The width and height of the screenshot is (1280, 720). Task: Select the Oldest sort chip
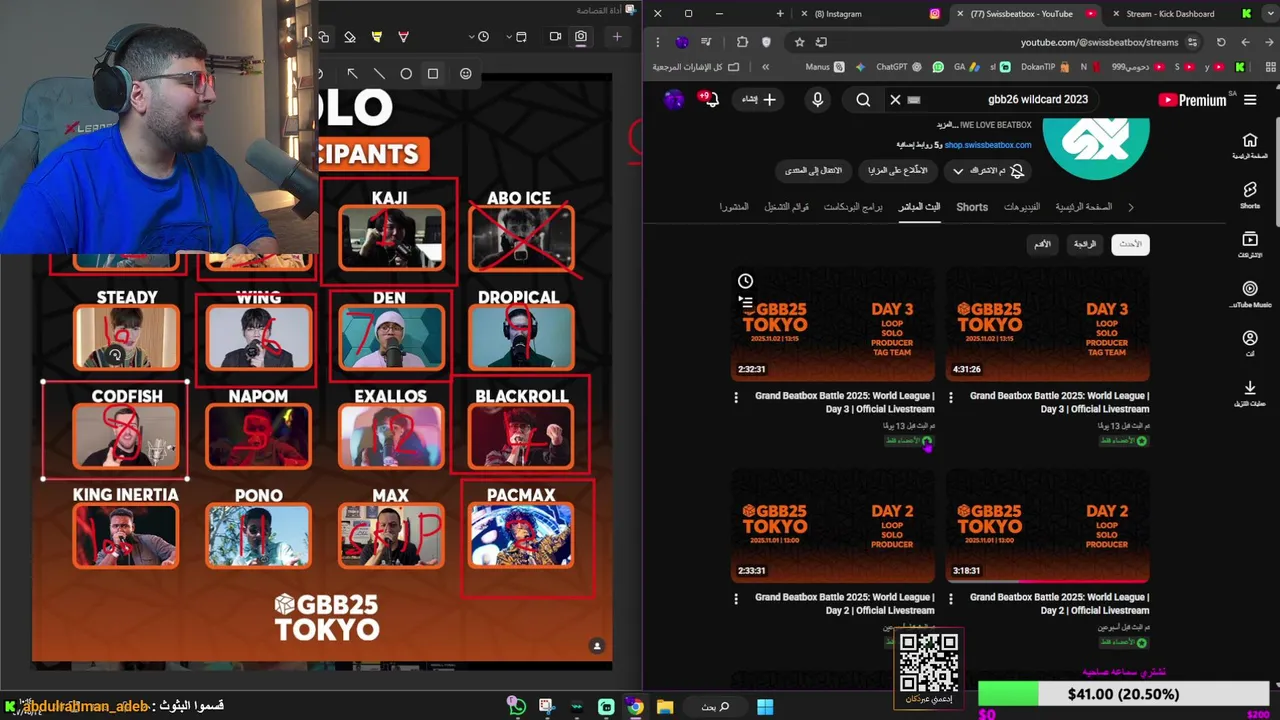pos(1042,244)
